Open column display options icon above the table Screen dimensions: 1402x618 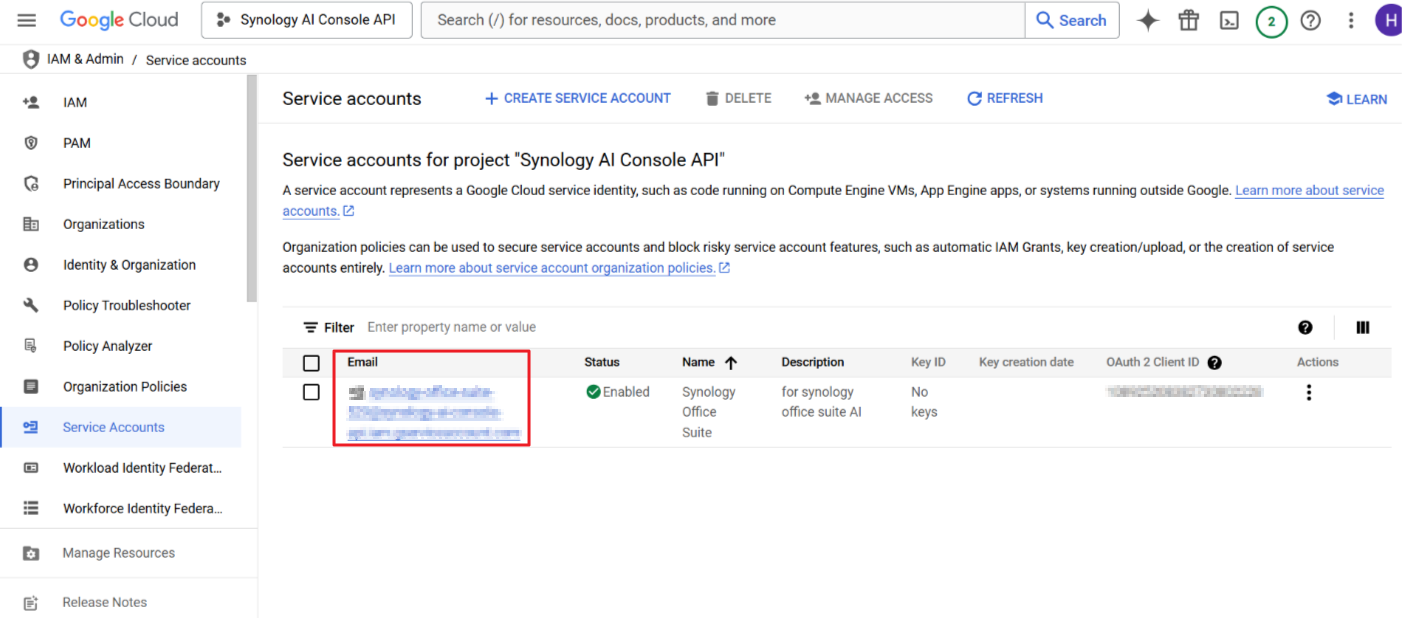pyautogui.click(x=1362, y=327)
